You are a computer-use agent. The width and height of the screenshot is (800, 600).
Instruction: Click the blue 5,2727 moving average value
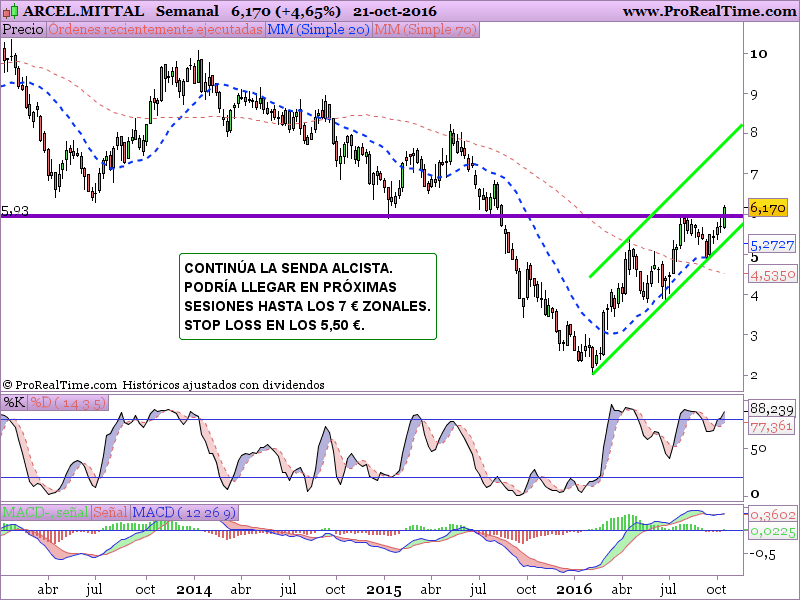pyautogui.click(x=772, y=245)
